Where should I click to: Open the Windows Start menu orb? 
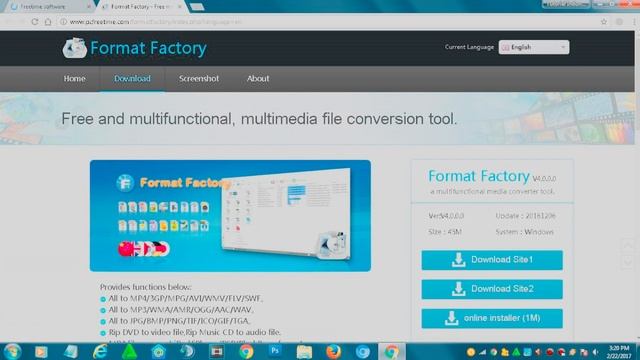point(12,351)
